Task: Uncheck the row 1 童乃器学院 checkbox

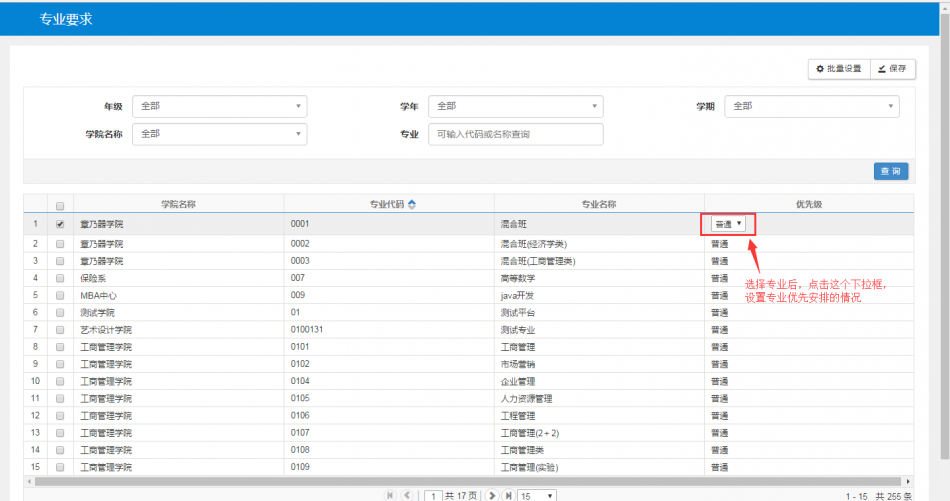Action: [x=60, y=224]
